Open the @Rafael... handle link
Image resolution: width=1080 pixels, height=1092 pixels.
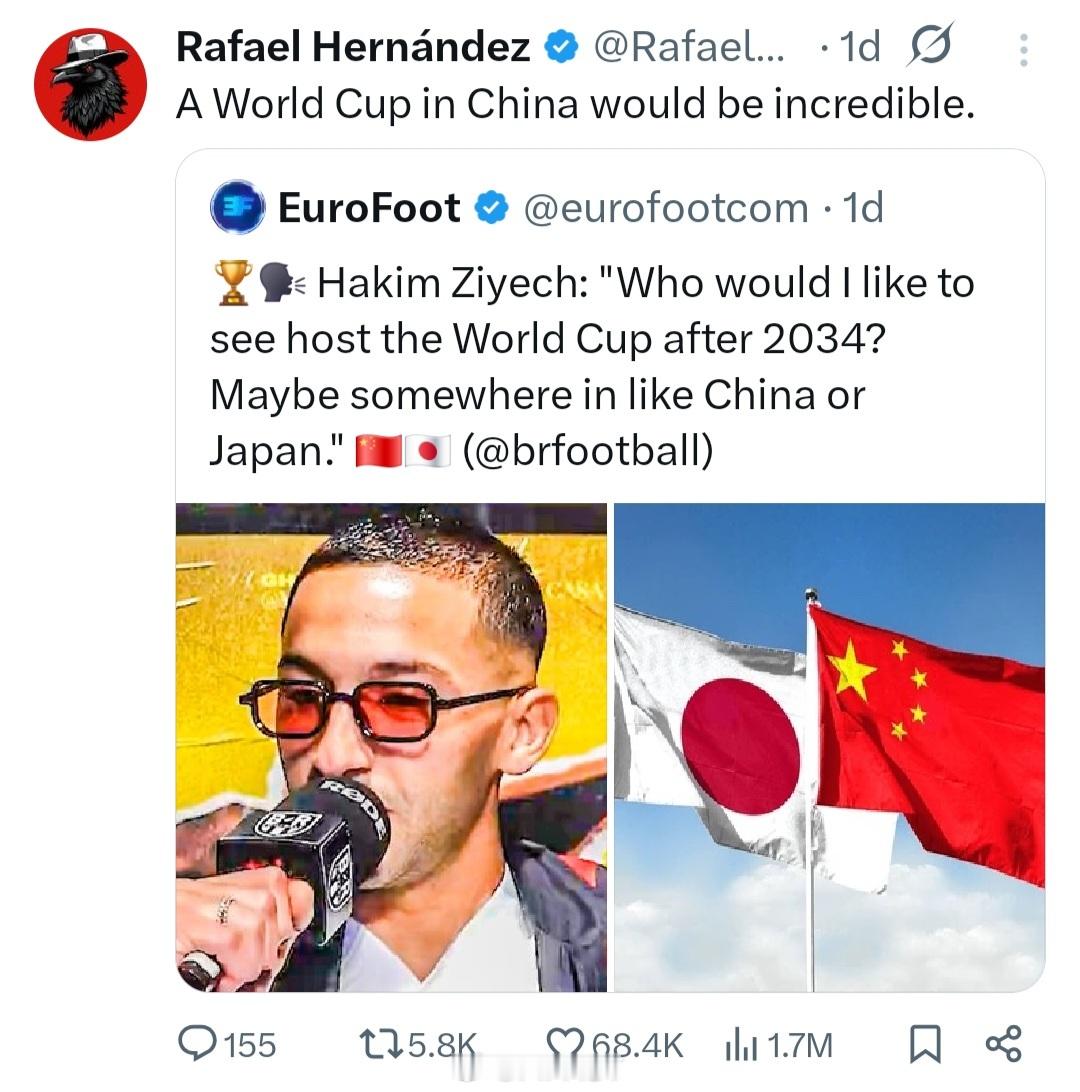689,47
